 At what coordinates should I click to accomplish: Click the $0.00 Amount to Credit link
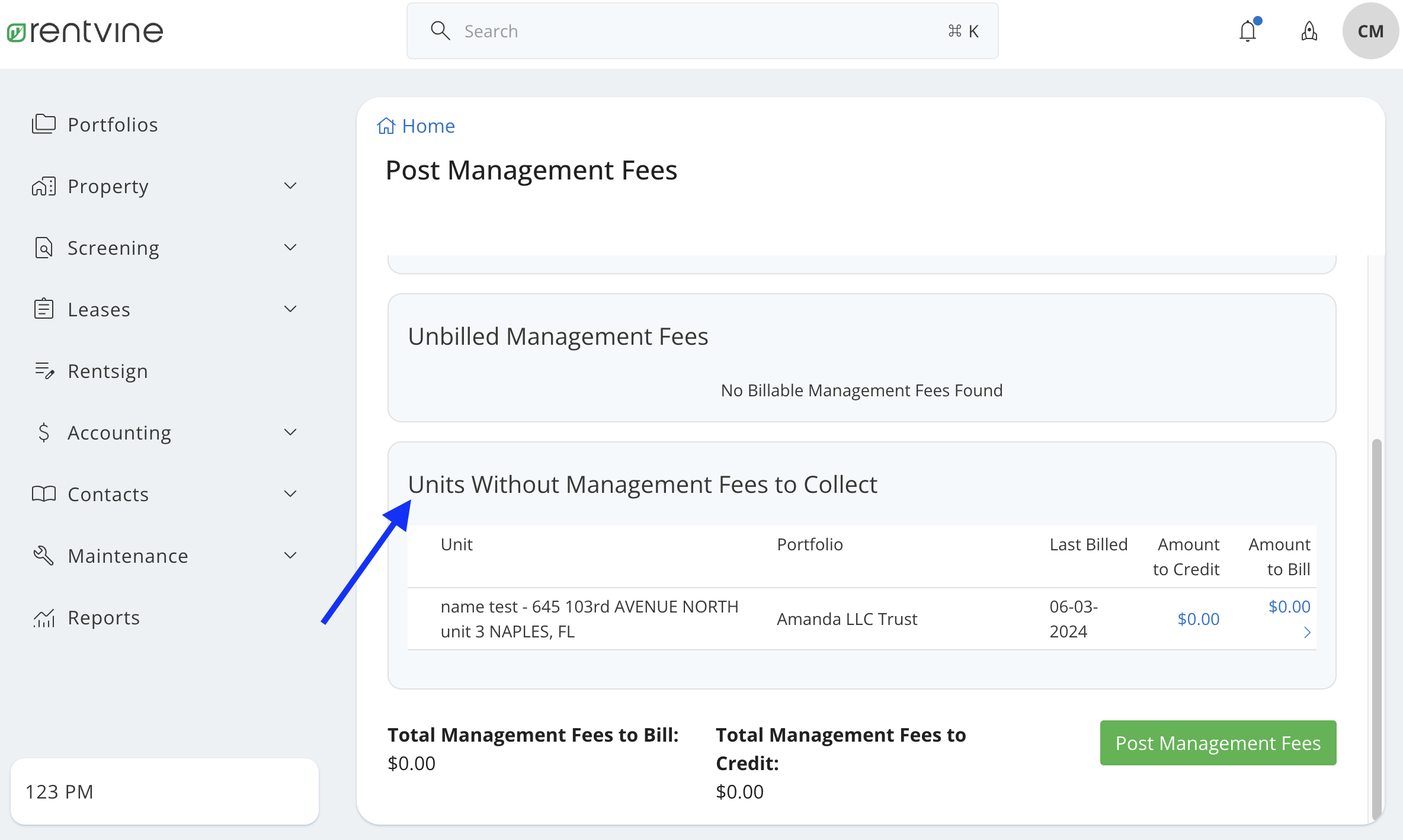1198,618
